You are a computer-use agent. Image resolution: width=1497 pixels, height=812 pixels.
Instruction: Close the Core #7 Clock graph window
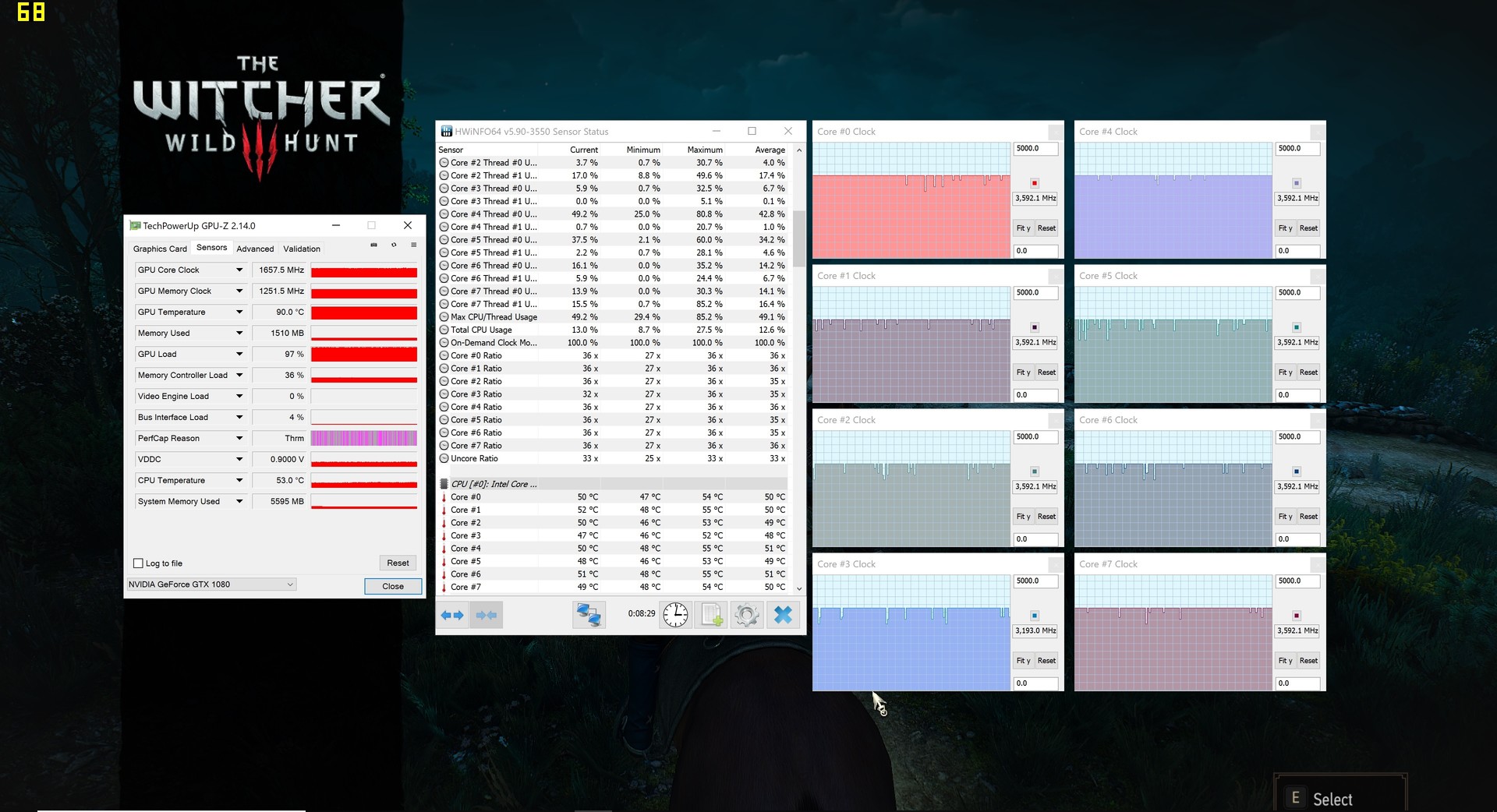pyautogui.click(x=1317, y=564)
